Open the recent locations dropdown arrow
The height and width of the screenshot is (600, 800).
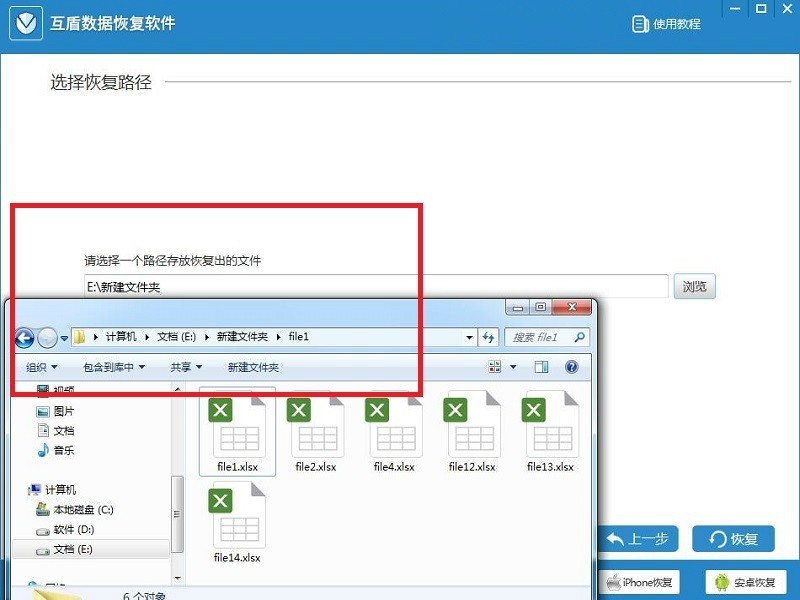[64, 338]
